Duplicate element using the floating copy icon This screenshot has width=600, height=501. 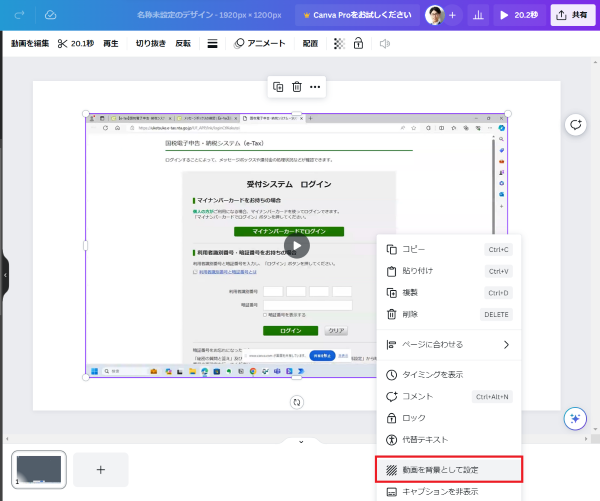click(278, 87)
